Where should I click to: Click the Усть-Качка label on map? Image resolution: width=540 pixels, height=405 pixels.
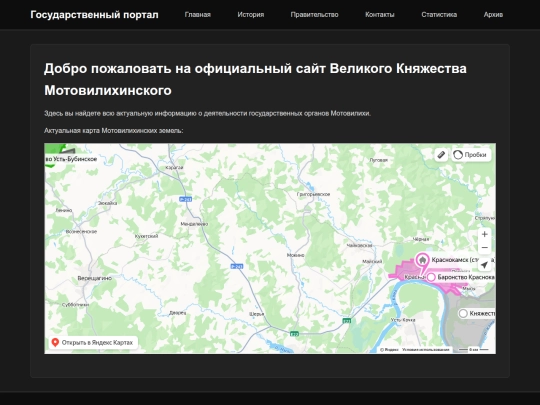point(403,320)
